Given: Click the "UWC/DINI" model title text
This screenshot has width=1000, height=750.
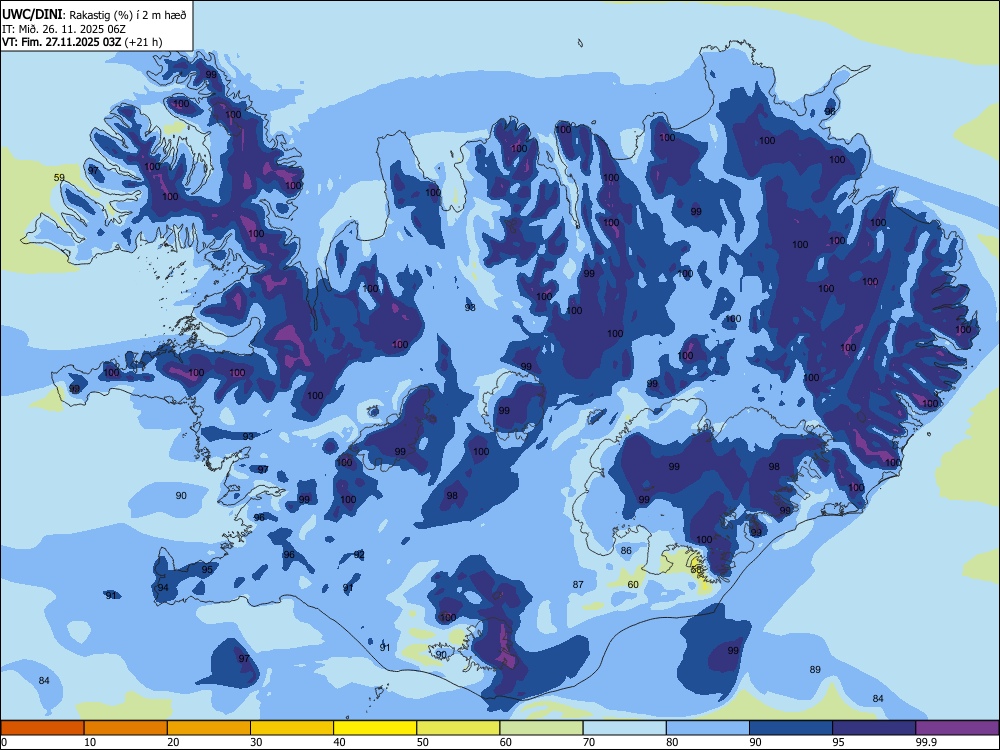Looking at the screenshot, I should pos(32,15).
